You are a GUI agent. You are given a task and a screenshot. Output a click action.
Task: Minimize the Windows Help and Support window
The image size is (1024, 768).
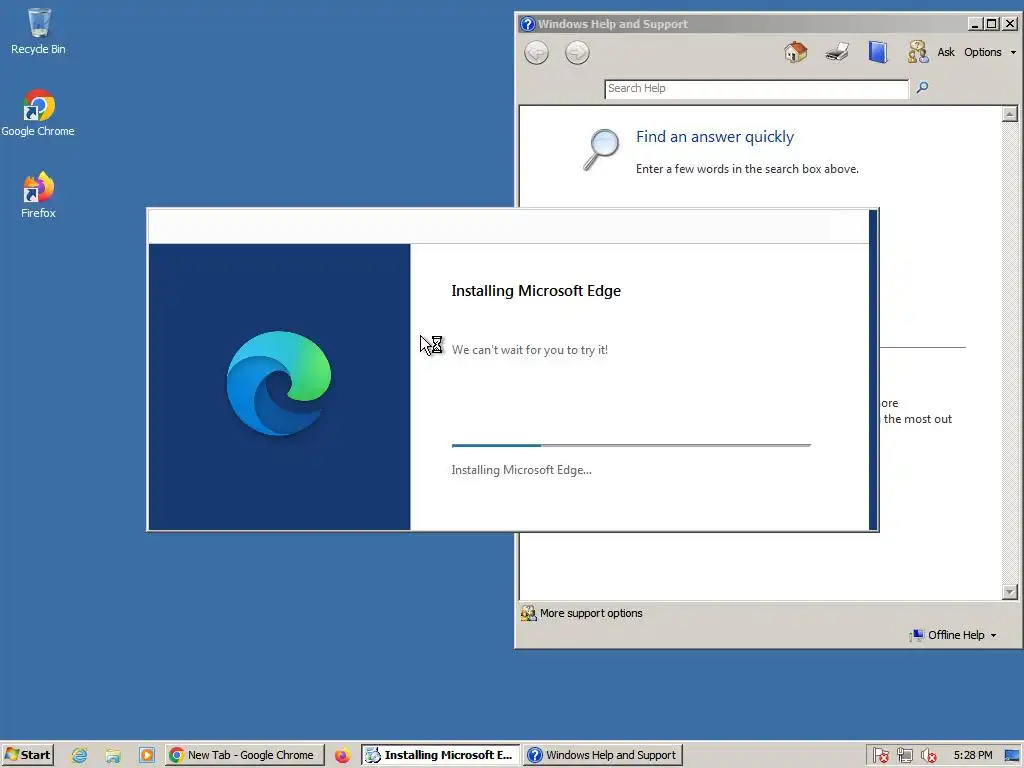point(975,24)
